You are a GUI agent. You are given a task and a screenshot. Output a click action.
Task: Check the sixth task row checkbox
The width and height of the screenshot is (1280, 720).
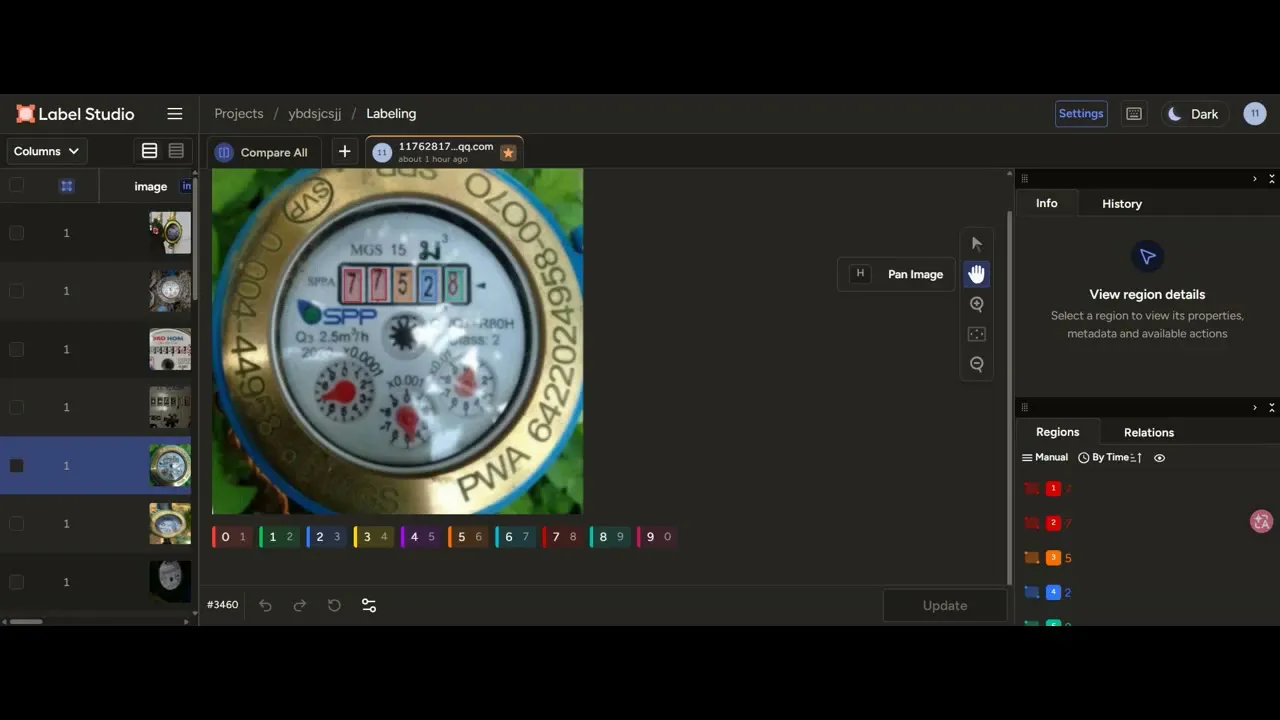click(16, 524)
